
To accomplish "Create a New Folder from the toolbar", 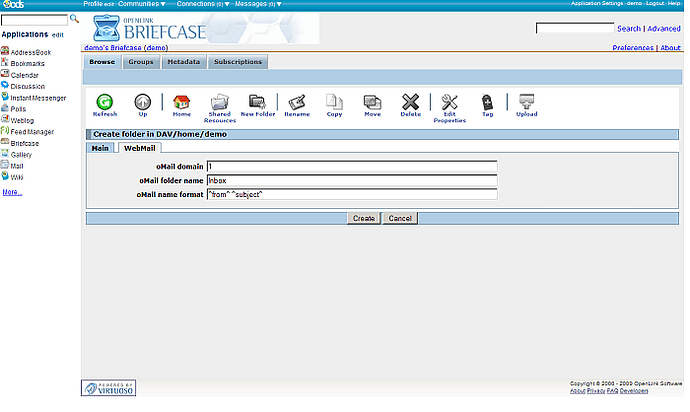I will point(257,102).
